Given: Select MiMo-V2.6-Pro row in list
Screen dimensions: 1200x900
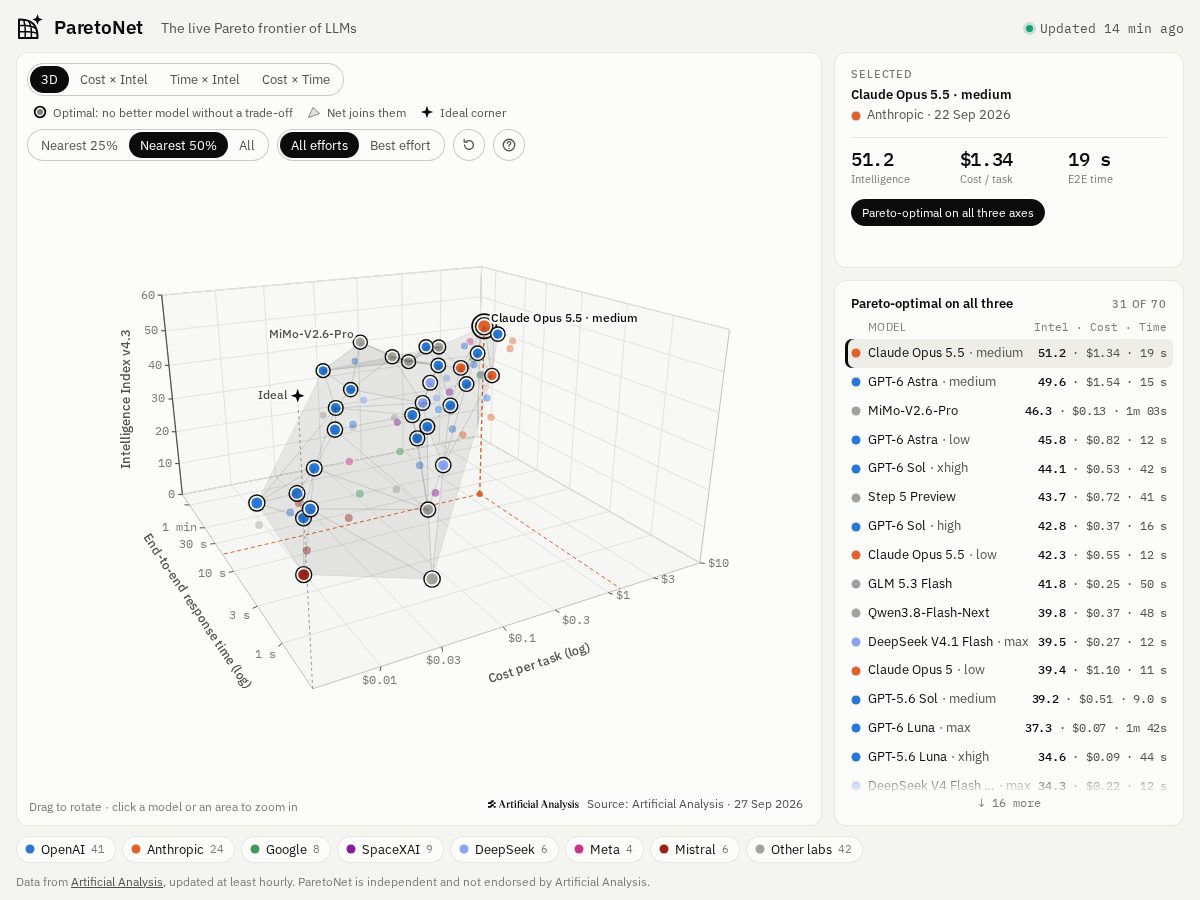Looking at the screenshot, I should coord(1009,411).
